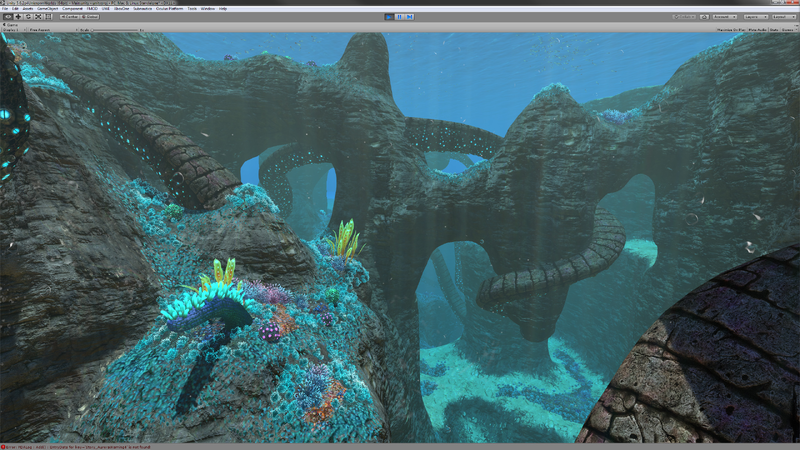
Task: Open the Component menu
Action: click(x=72, y=9)
